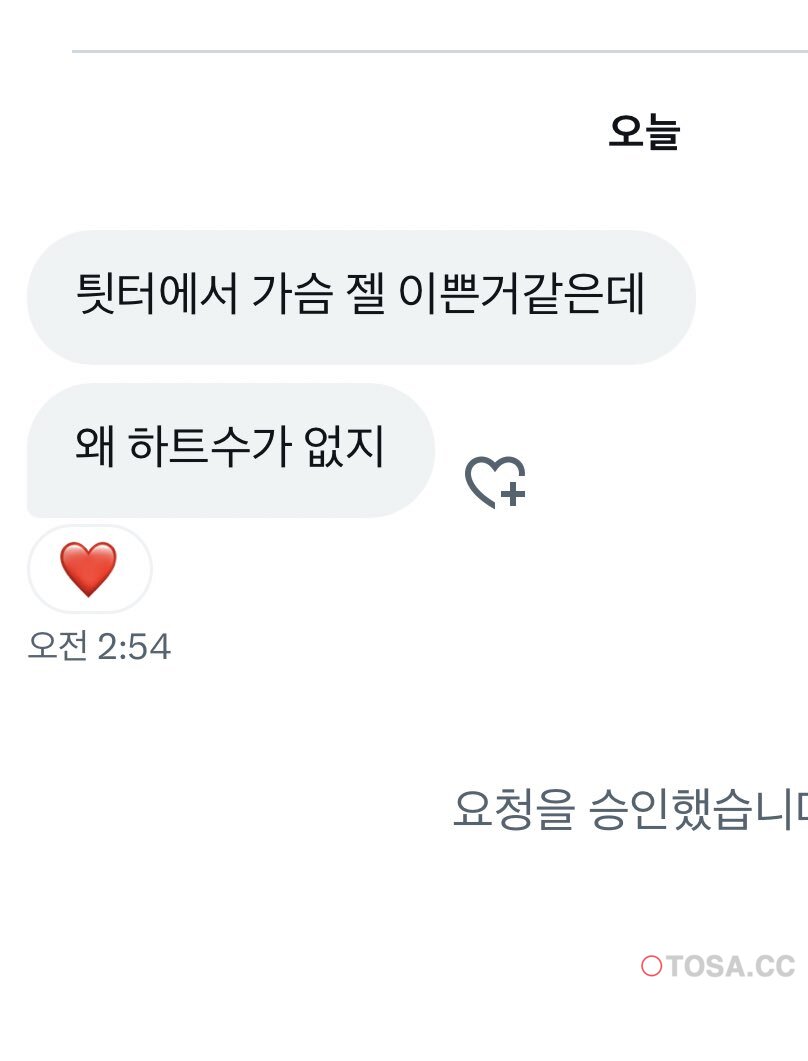Click the word 가슴 in the first message

(x=292, y=294)
